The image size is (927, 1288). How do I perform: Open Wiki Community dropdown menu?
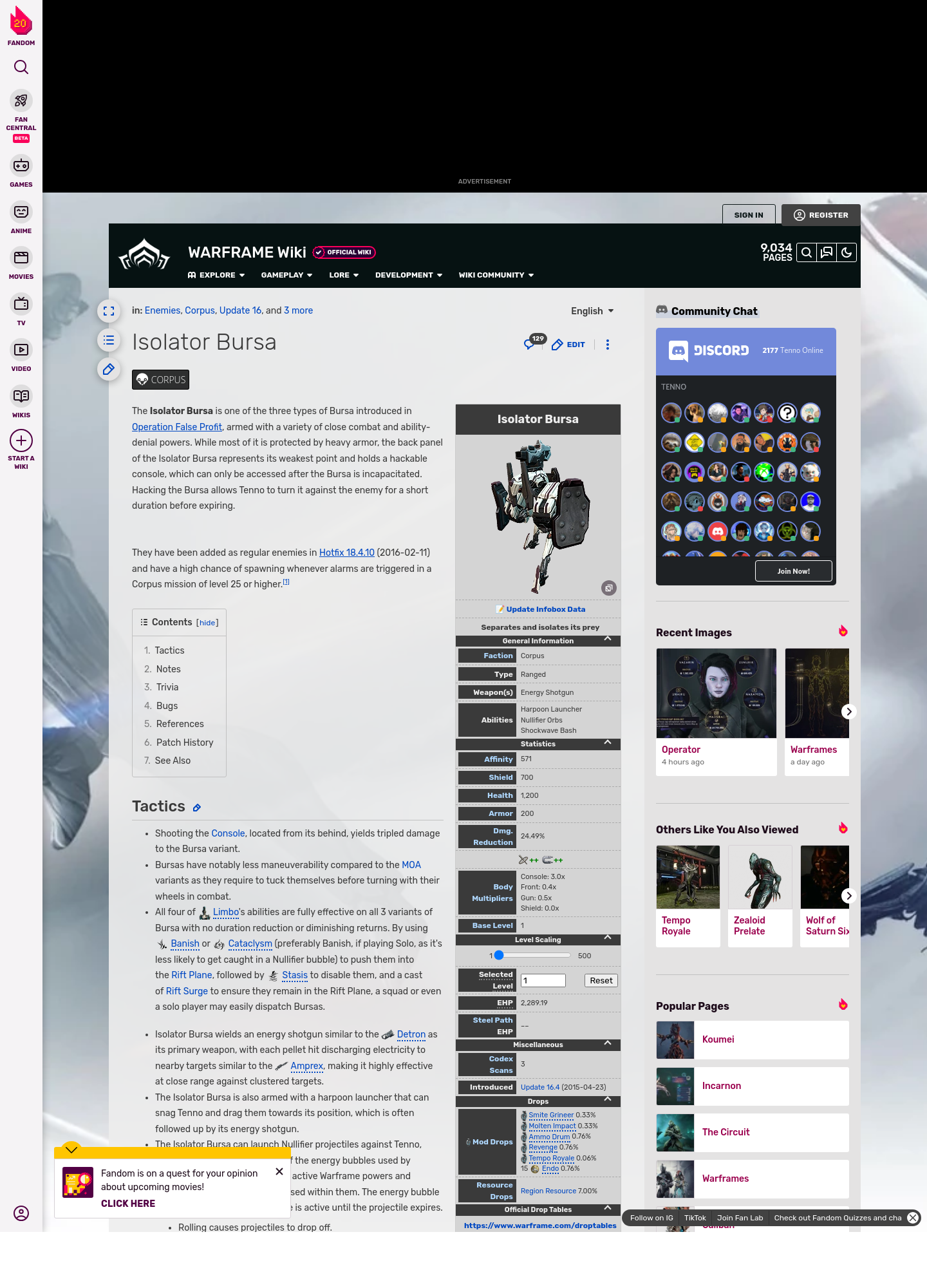(496, 275)
